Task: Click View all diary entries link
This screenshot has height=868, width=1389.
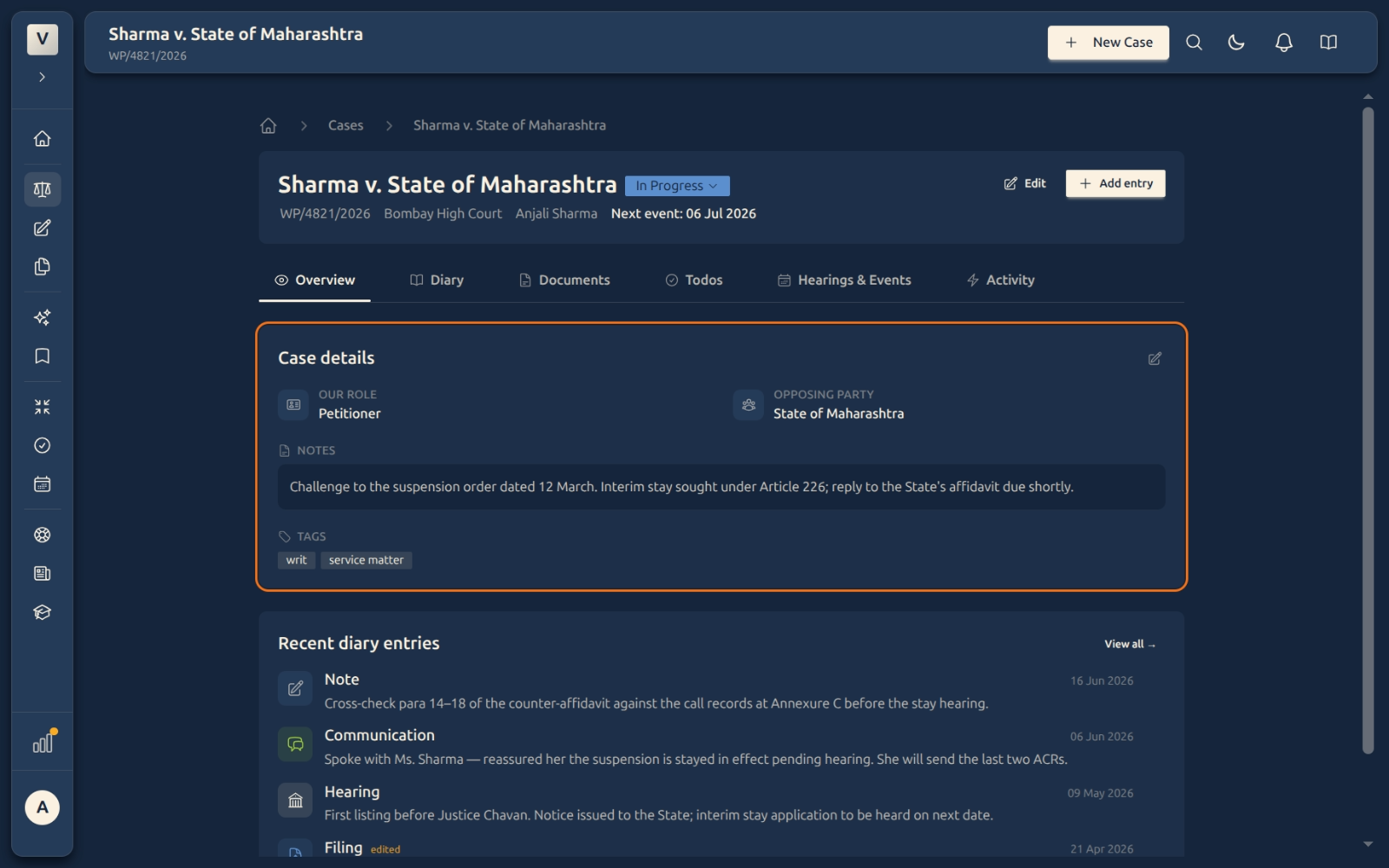Action: tap(1129, 644)
